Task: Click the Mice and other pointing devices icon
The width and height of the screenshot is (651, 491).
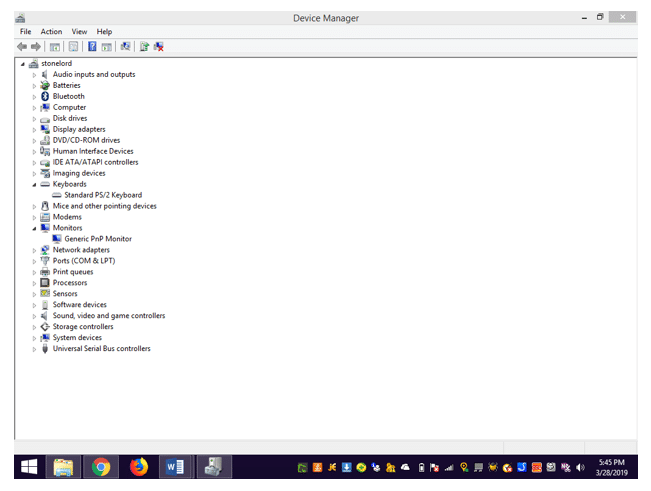Action: [45, 206]
